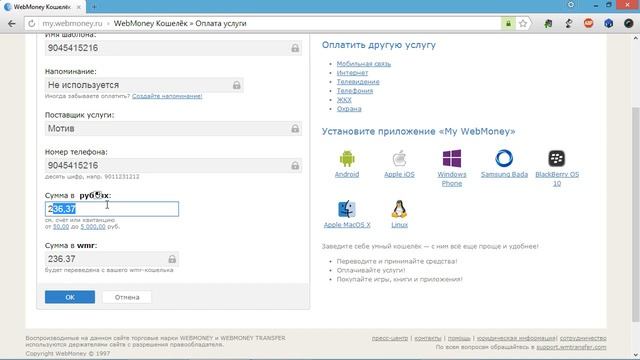Click the Номер телефона field 9045415216

[173, 165]
